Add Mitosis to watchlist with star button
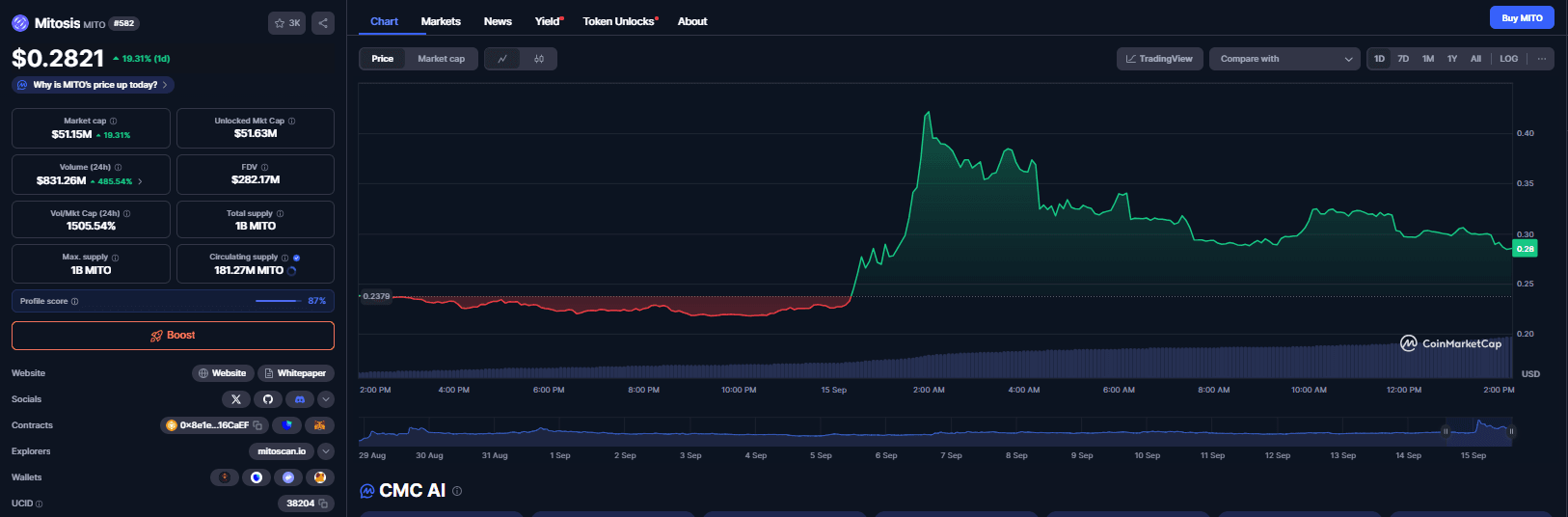 pyautogui.click(x=286, y=23)
